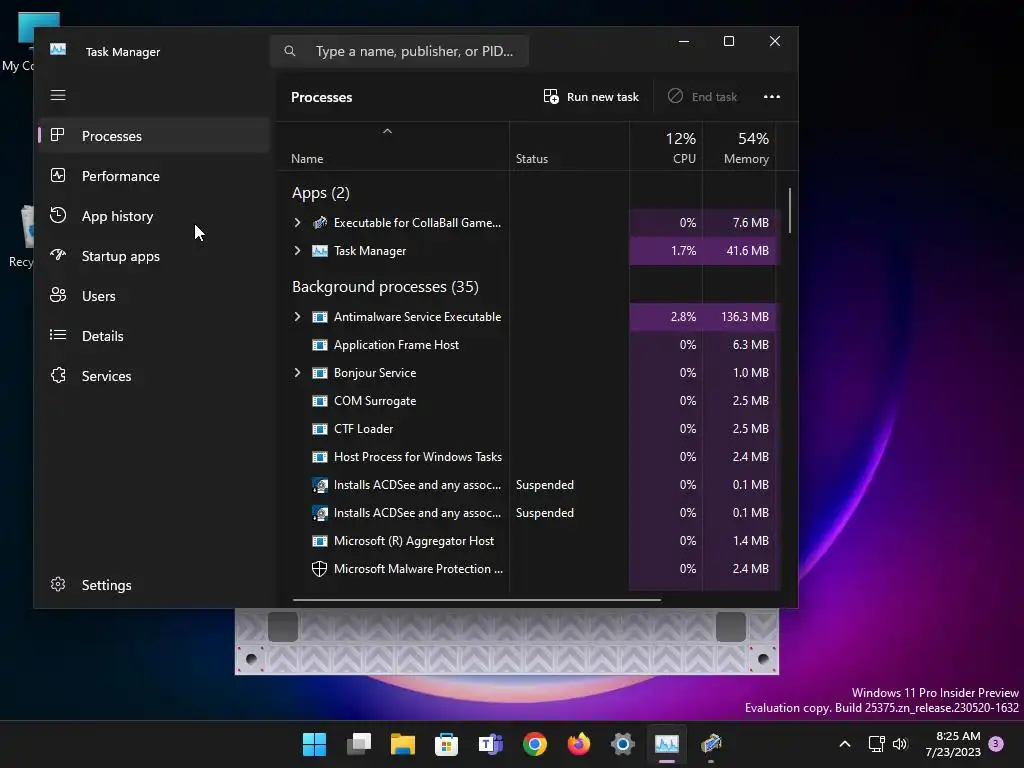
Task: Expand Executable for CollaBall Game entry
Action: pos(297,223)
